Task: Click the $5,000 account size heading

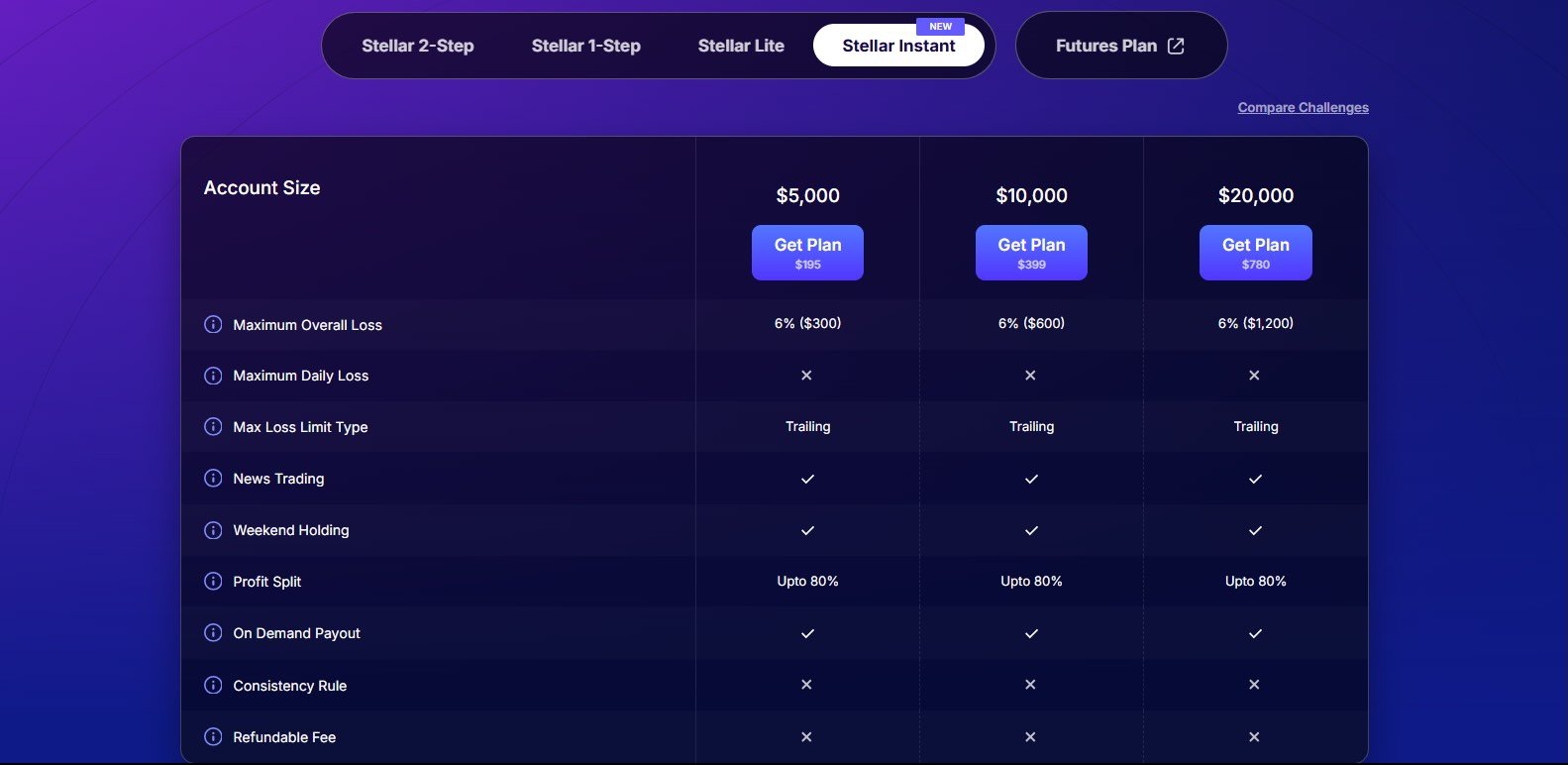Action: pos(807,195)
